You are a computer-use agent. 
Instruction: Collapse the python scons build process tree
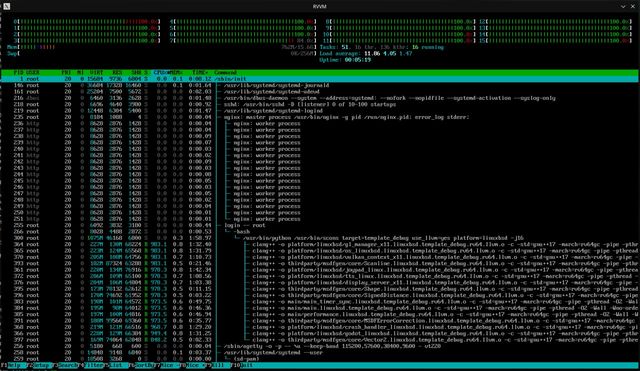tap(320, 238)
